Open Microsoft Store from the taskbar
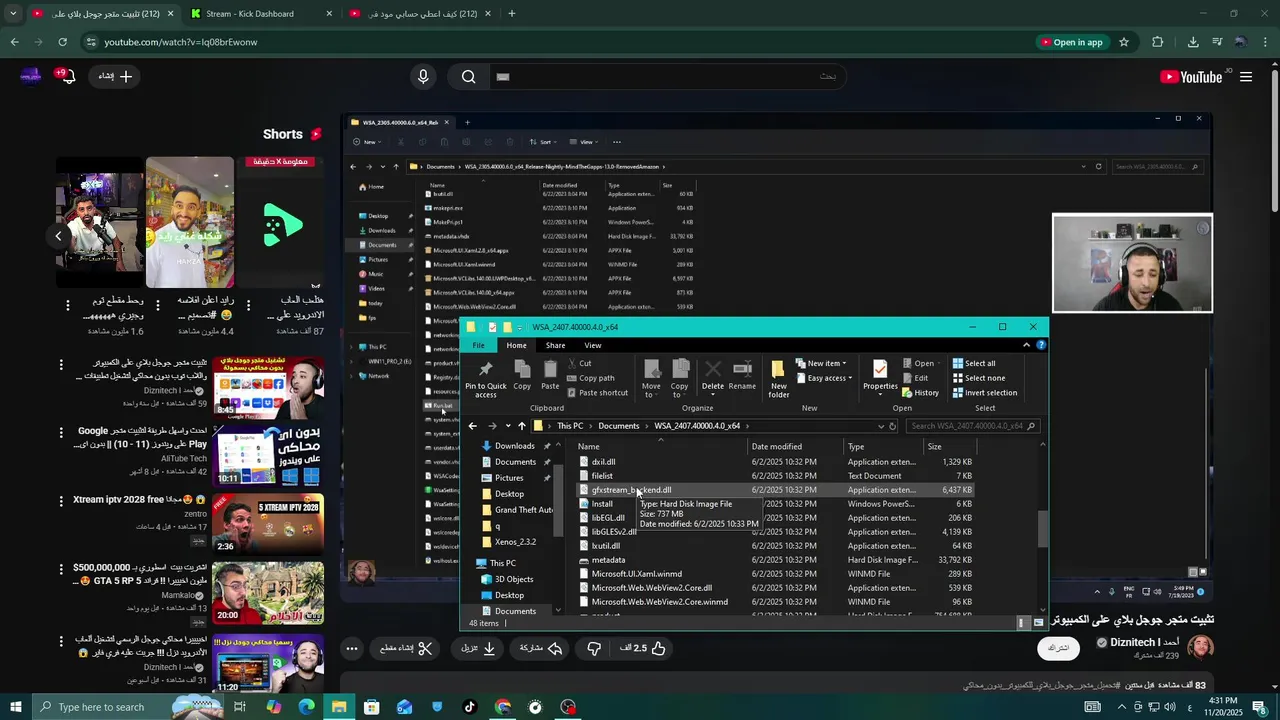 (x=372, y=707)
